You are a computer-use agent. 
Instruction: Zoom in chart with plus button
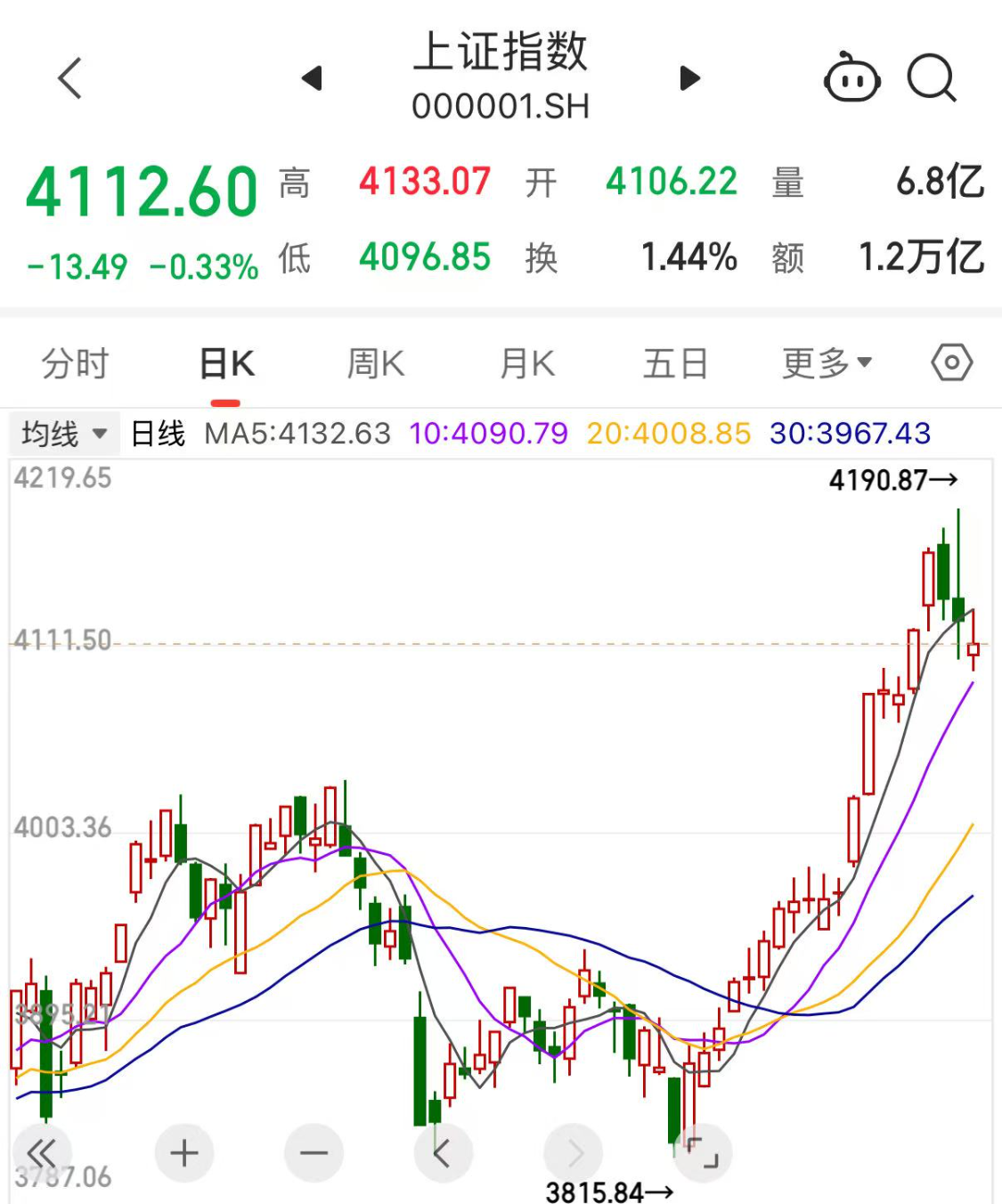tap(184, 1153)
